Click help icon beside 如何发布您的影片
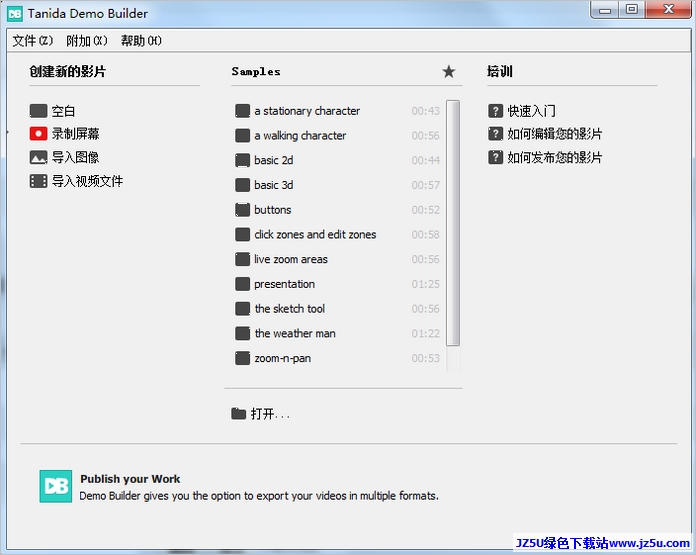Viewport: 696px width, 555px height. click(x=495, y=157)
